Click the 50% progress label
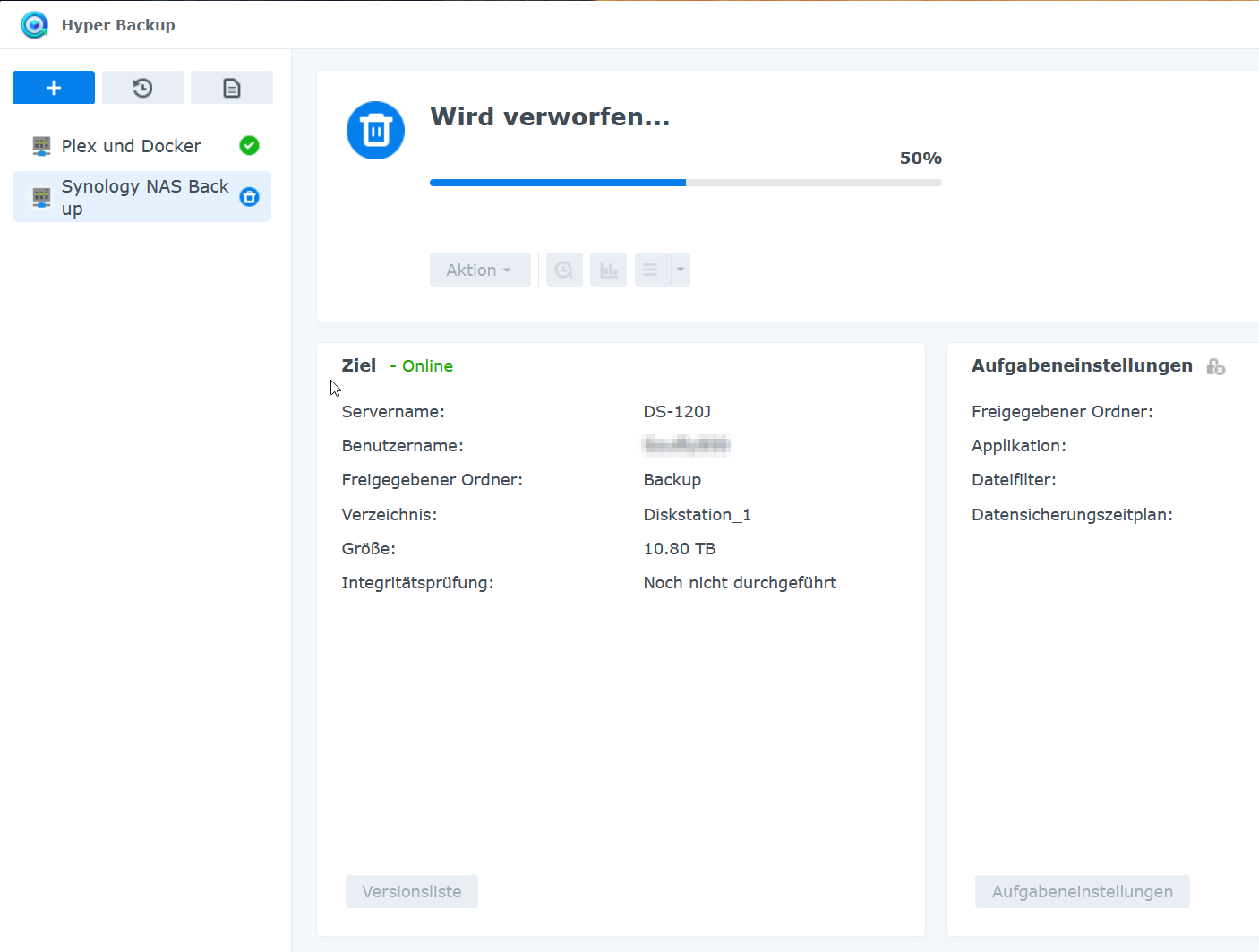 click(x=921, y=159)
